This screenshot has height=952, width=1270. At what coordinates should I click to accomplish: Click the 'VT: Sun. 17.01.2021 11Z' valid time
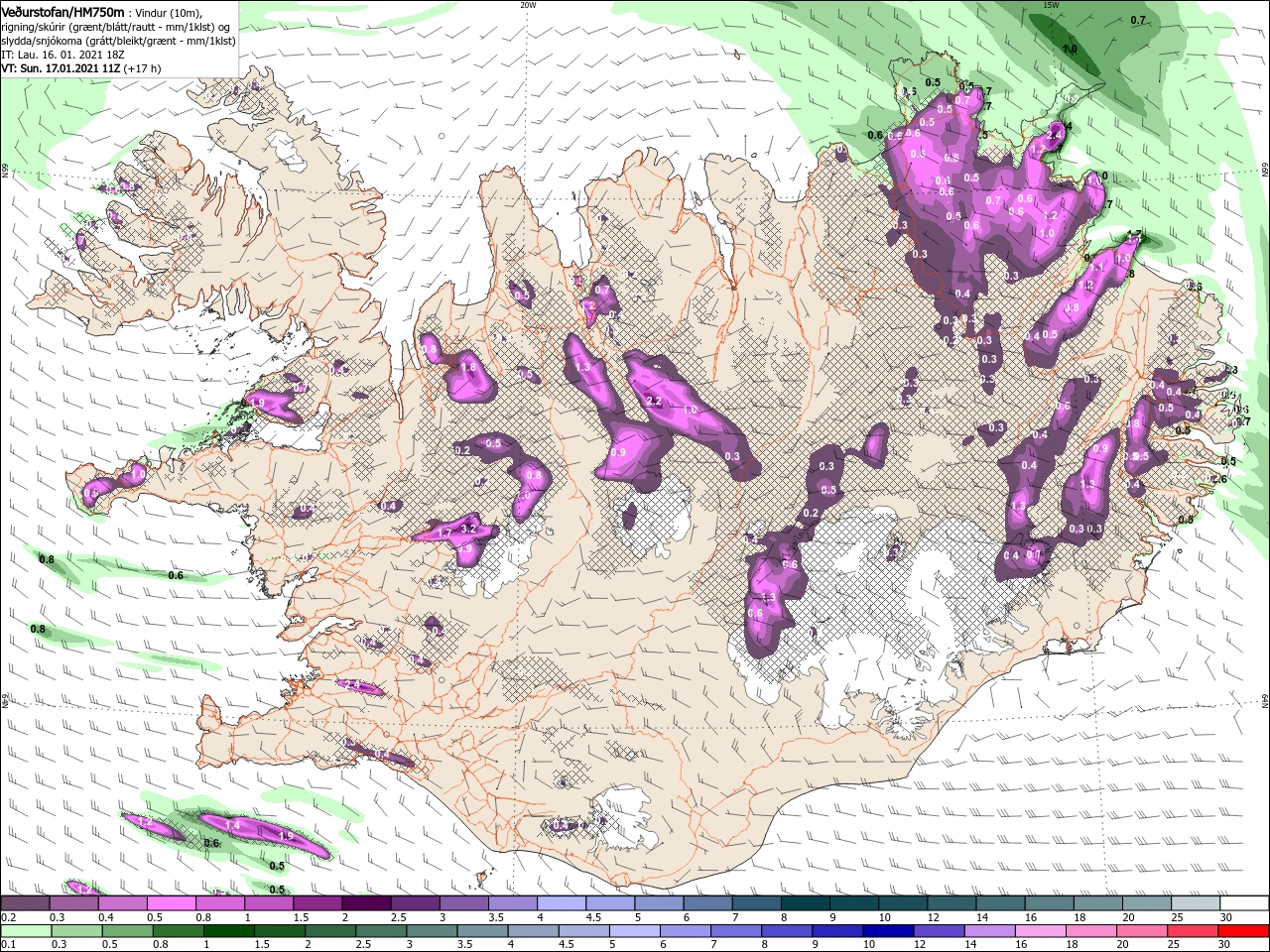[61, 68]
